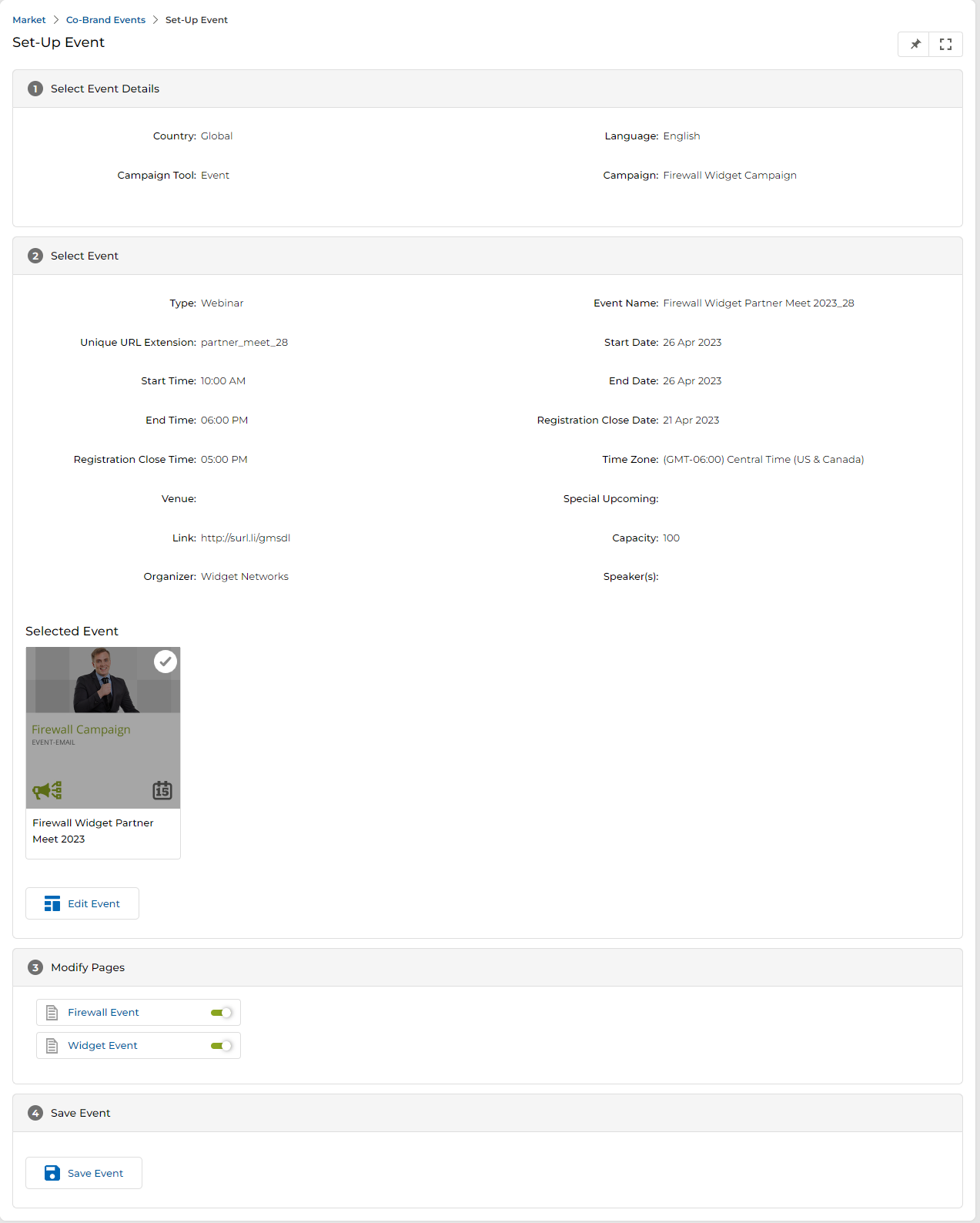Click the document icon beside Widget Event
Screen dimensions: 980x1223
[52, 1046]
